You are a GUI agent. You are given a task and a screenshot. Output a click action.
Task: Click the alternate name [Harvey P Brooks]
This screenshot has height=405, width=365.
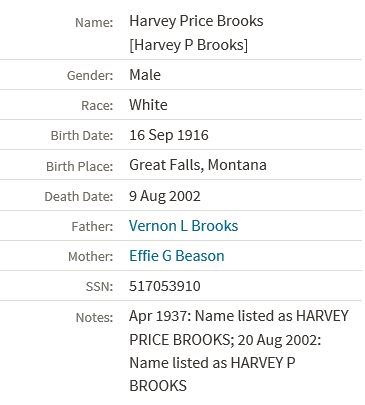click(x=188, y=45)
